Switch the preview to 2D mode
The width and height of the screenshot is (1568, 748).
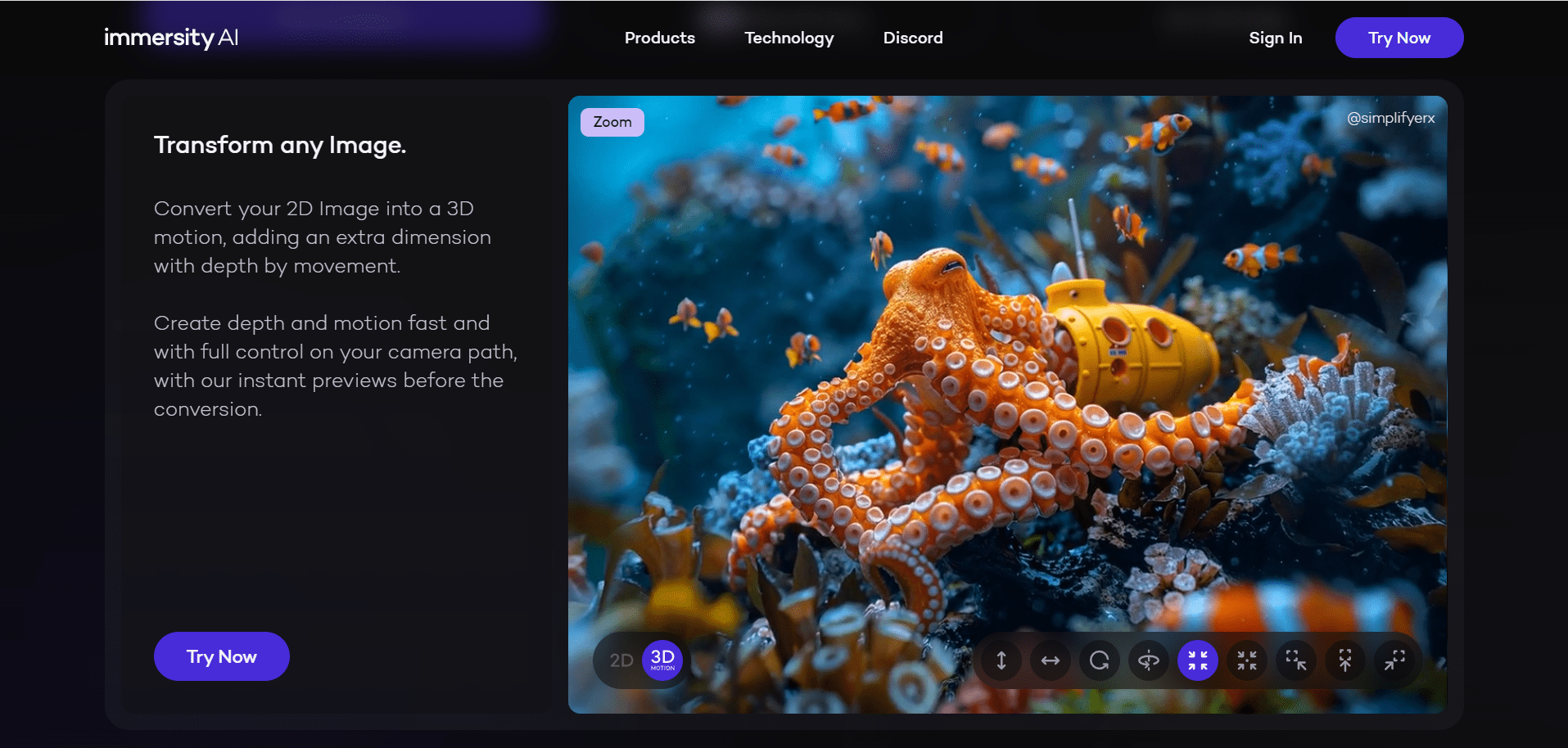pyautogui.click(x=620, y=660)
